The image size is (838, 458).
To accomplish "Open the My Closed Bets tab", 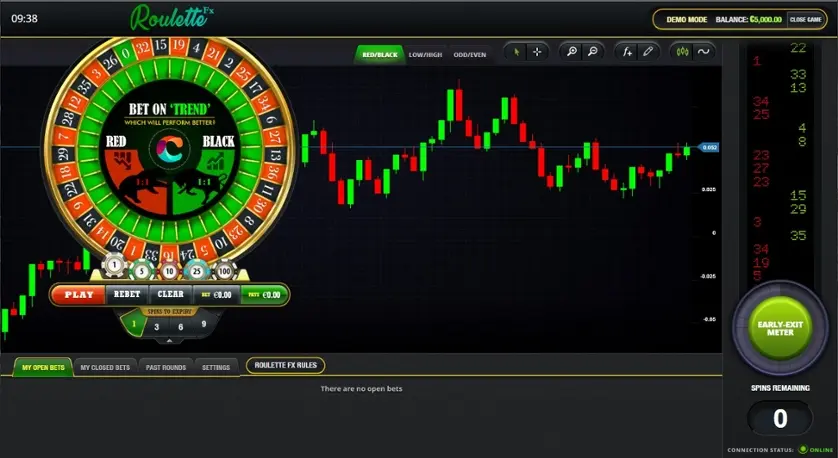I will click(x=105, y=367).
